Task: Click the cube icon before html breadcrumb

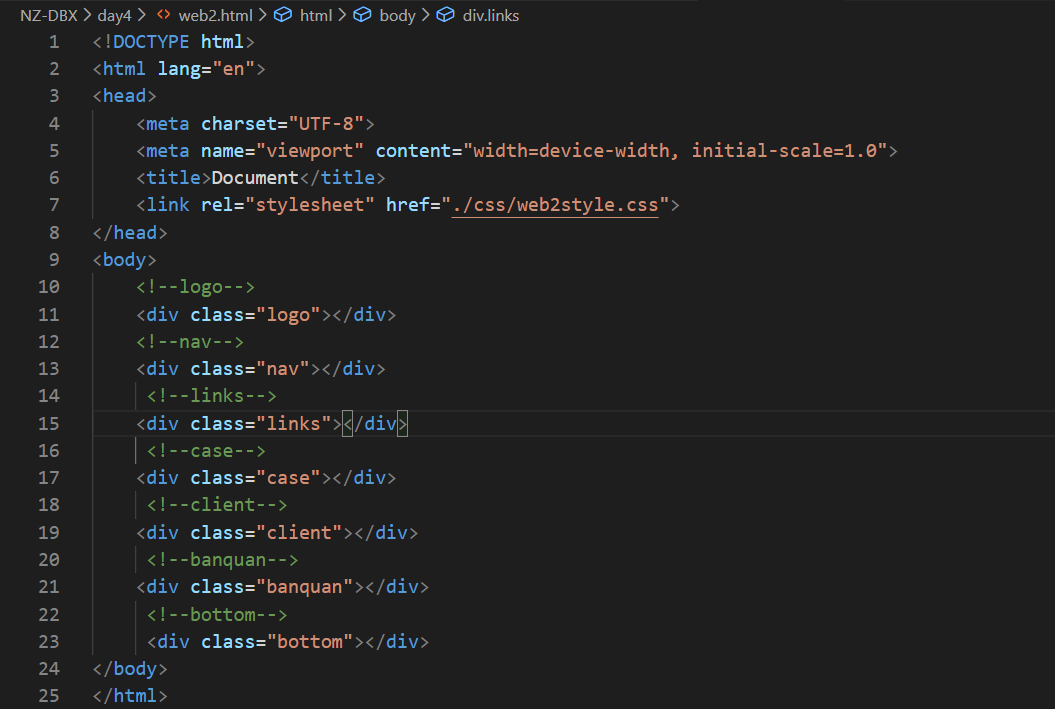Action: tap(283, 15)
